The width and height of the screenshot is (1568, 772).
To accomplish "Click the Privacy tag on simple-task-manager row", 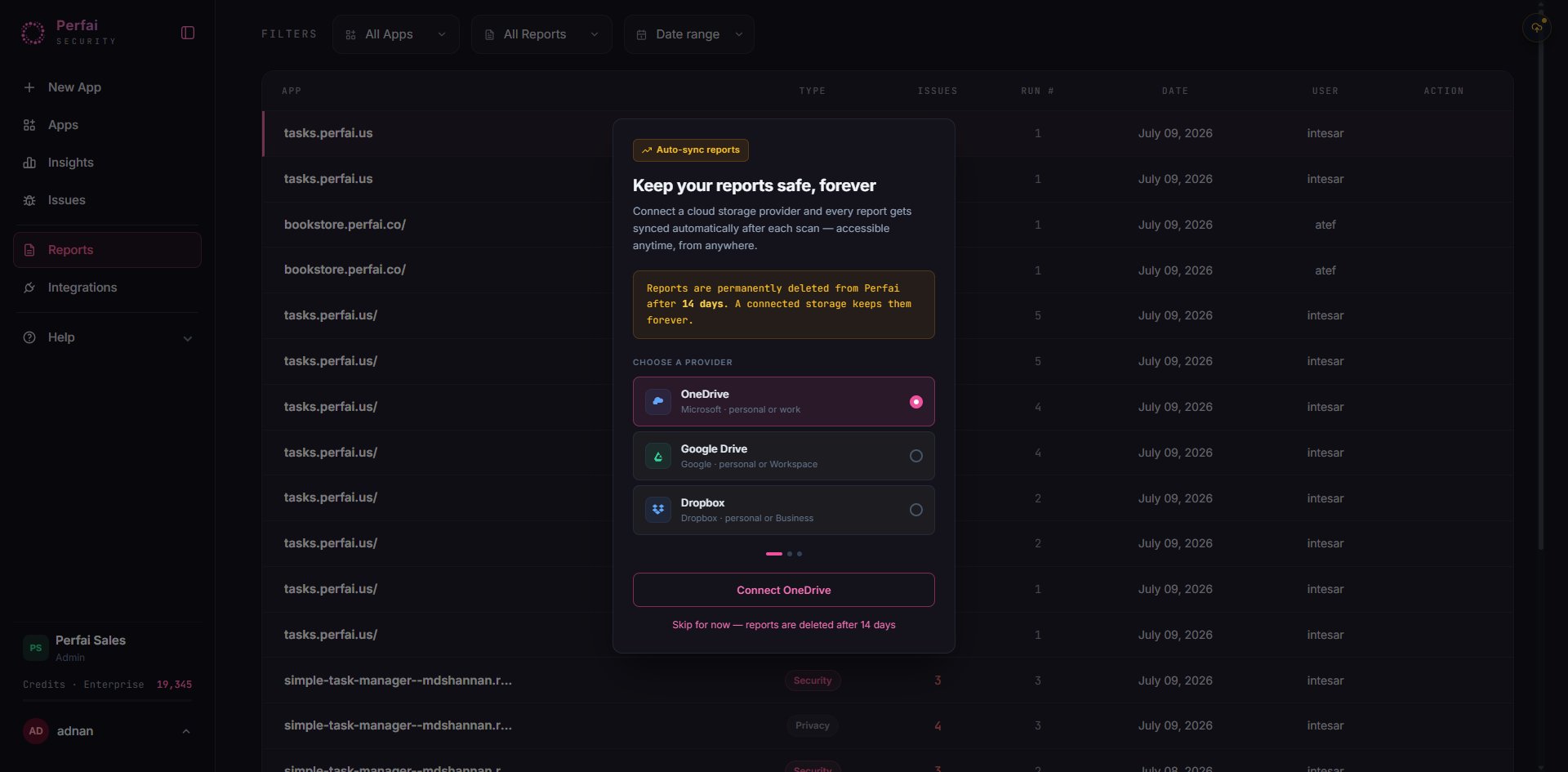I will tap(813, 725).
